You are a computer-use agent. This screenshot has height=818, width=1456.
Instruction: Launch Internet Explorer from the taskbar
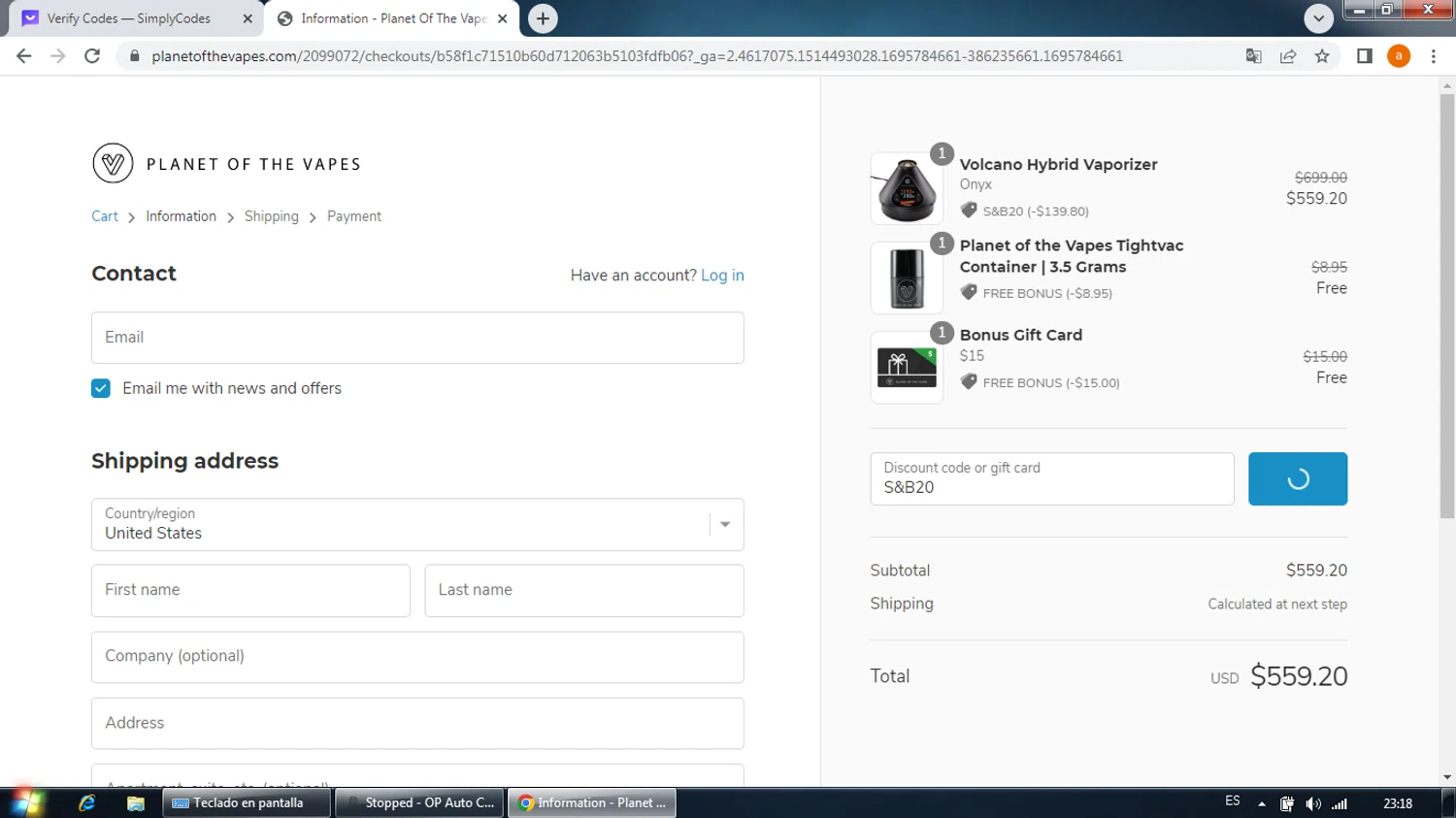(x=86, y=802)
